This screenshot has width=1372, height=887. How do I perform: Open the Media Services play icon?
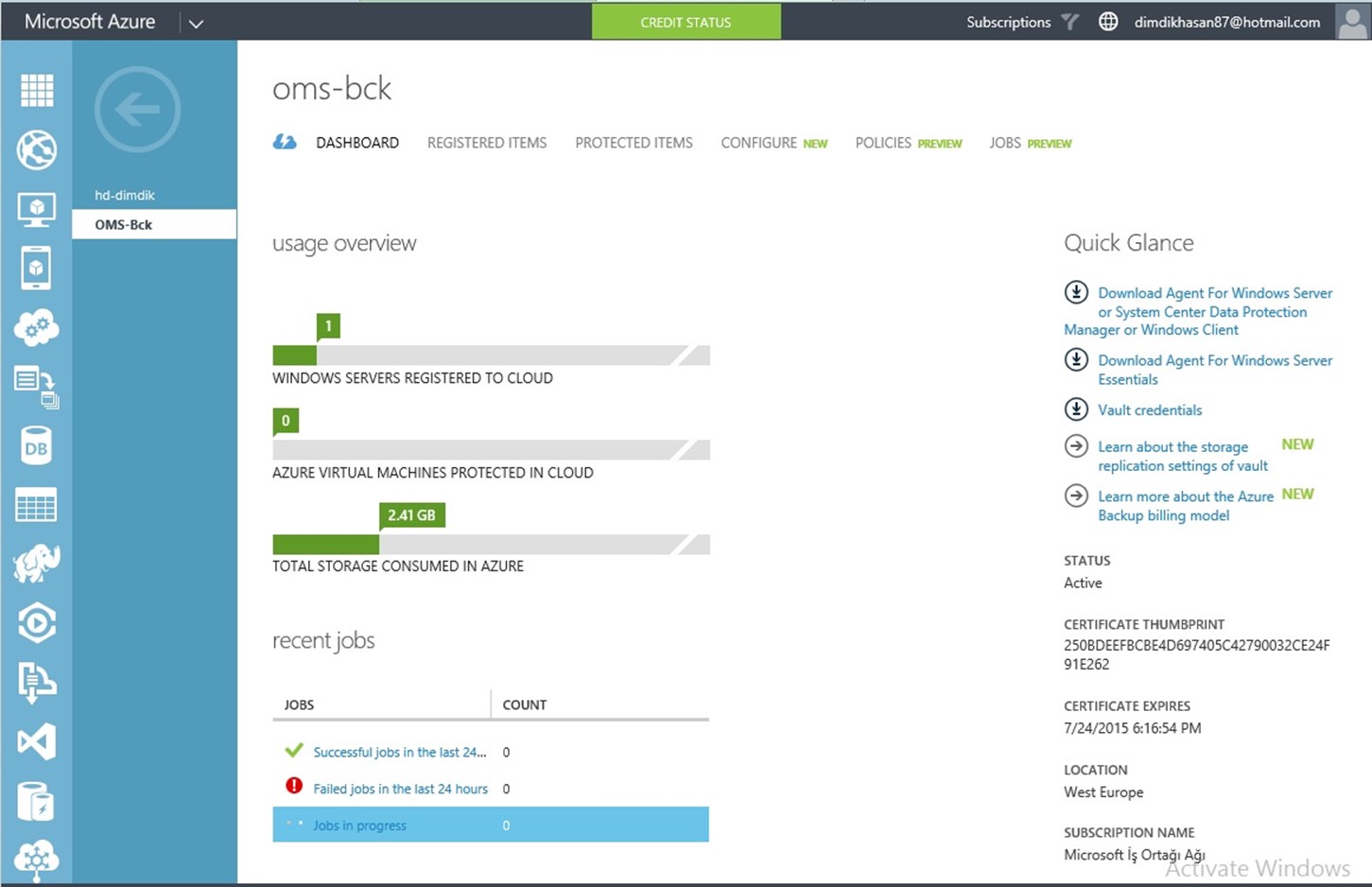[x=36, y=623]
